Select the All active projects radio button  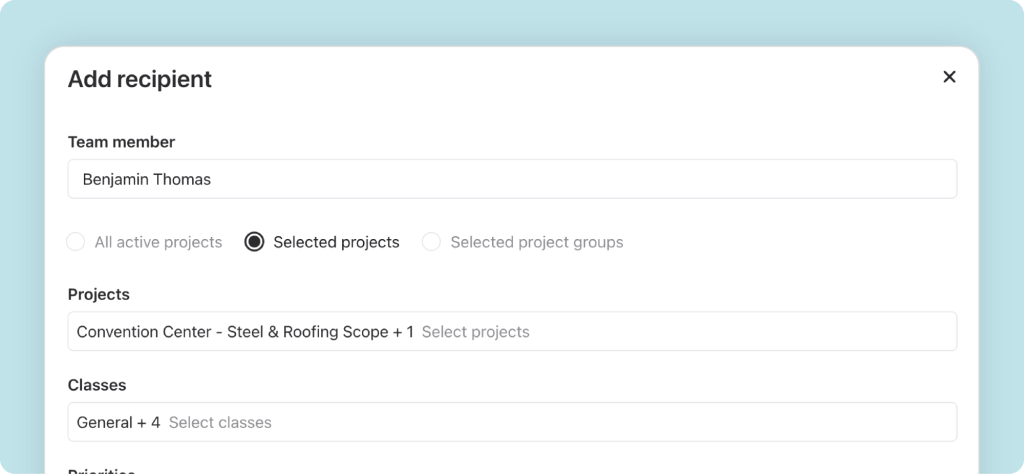75,242
